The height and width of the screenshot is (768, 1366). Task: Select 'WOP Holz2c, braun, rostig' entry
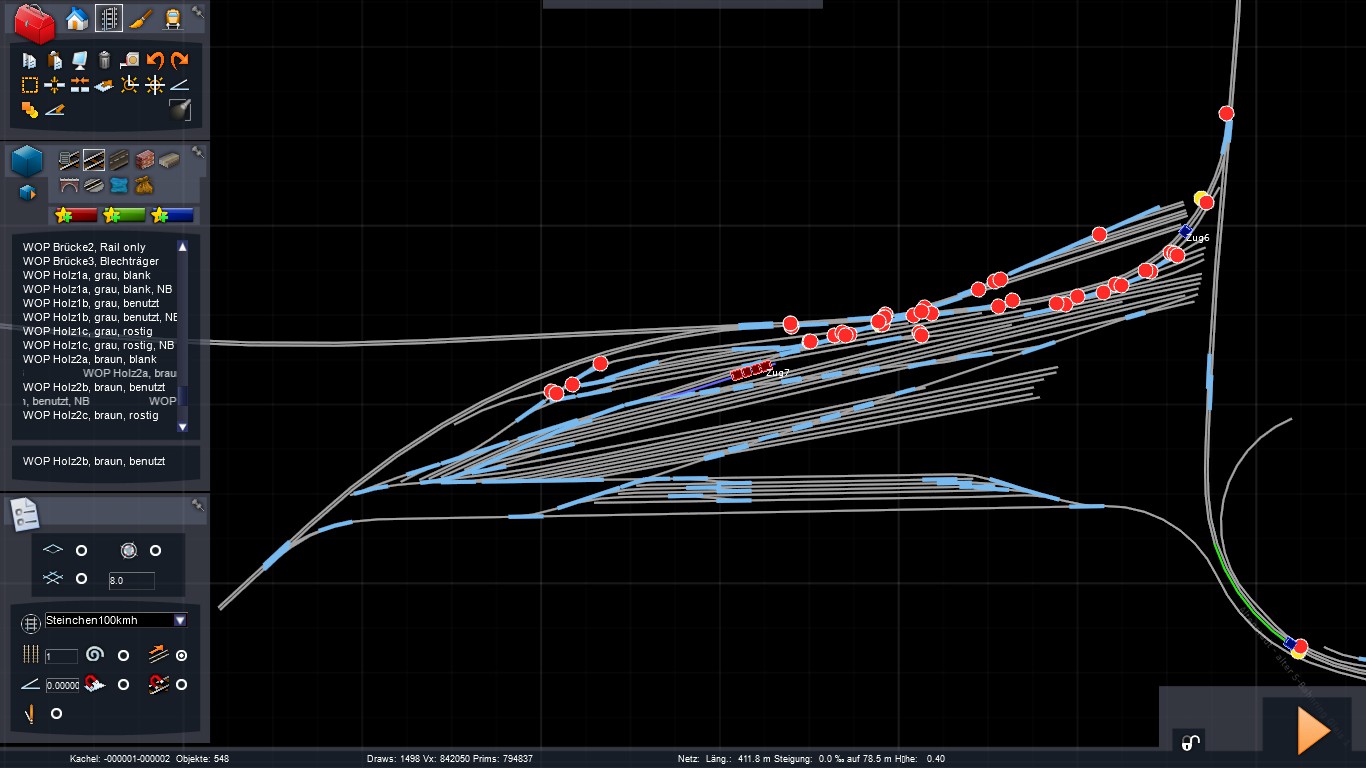(x=91, y=415)
